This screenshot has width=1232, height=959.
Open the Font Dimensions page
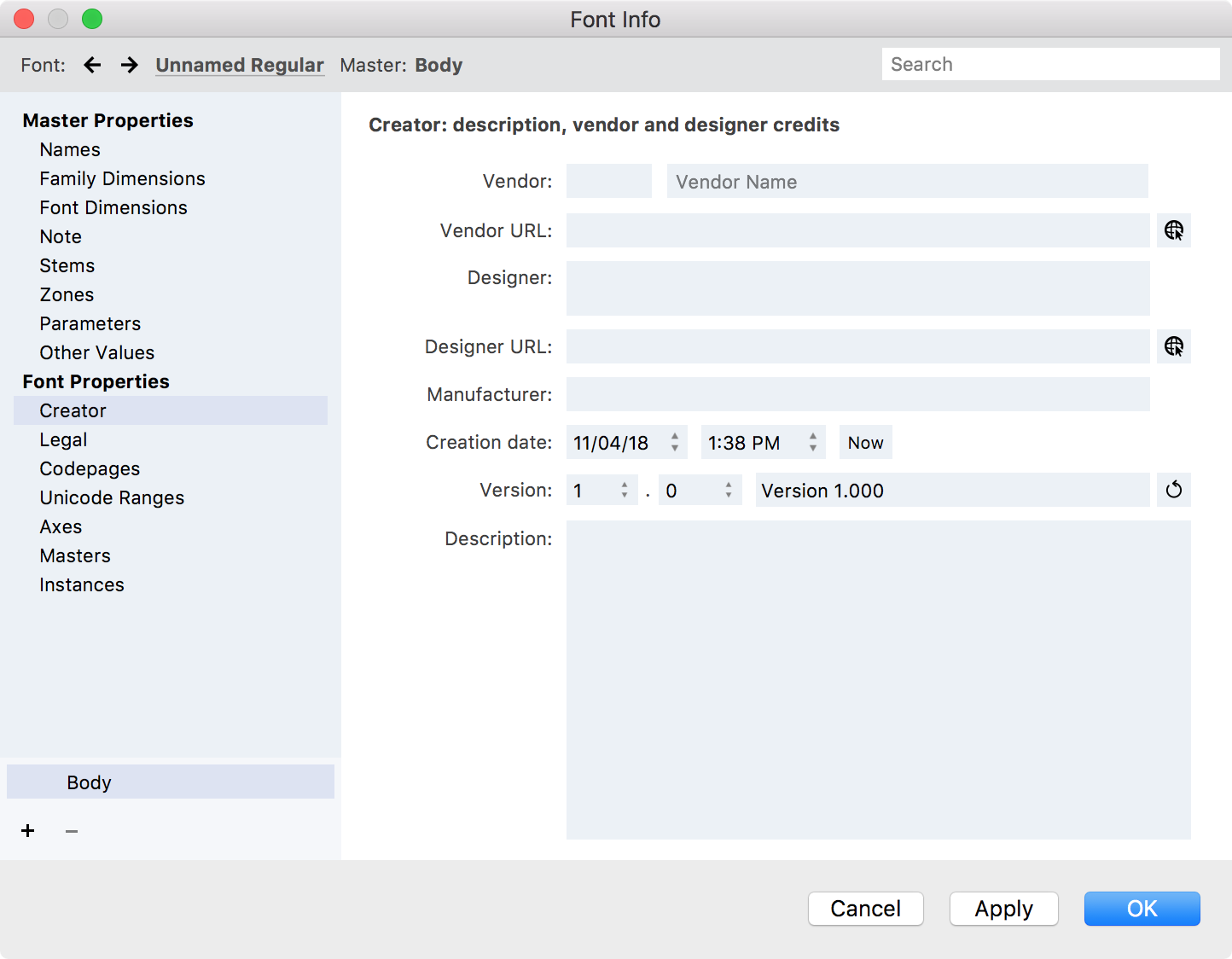(x=113, y=207)
